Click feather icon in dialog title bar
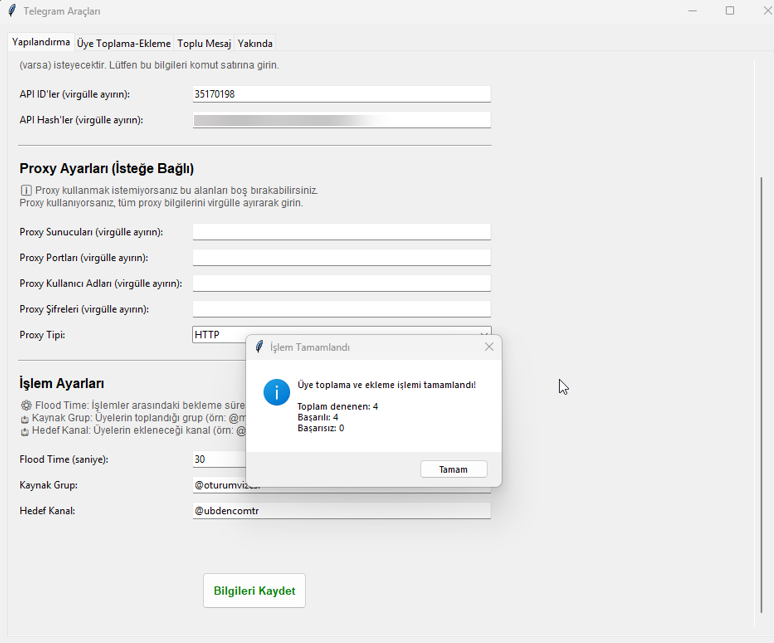Screen dimensions: 774x643 [259, 347]
